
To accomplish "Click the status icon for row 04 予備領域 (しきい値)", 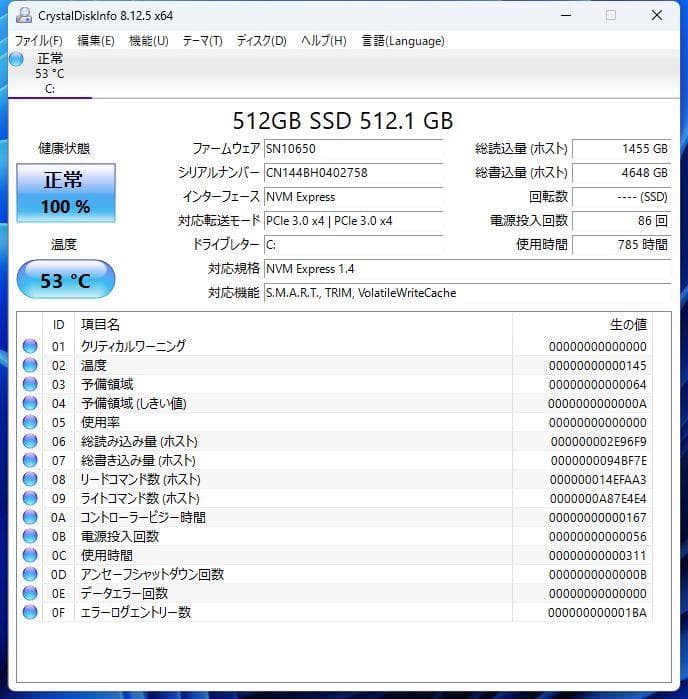I will [30, 403].
